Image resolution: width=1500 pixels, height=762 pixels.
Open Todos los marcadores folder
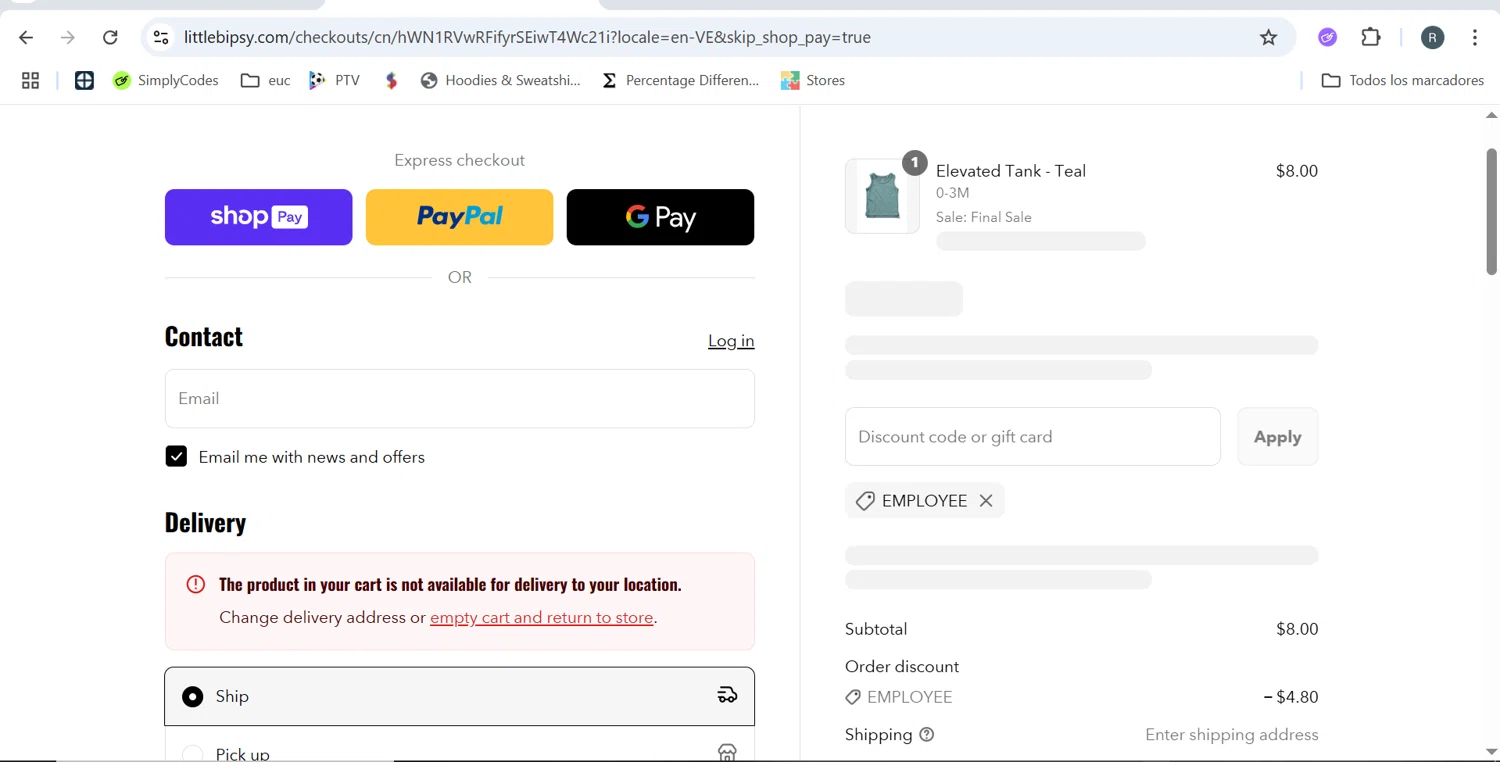point(1402,81)
